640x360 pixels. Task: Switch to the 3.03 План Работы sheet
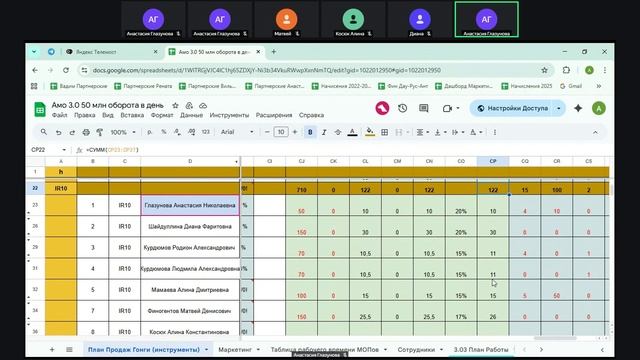point(481,350)
